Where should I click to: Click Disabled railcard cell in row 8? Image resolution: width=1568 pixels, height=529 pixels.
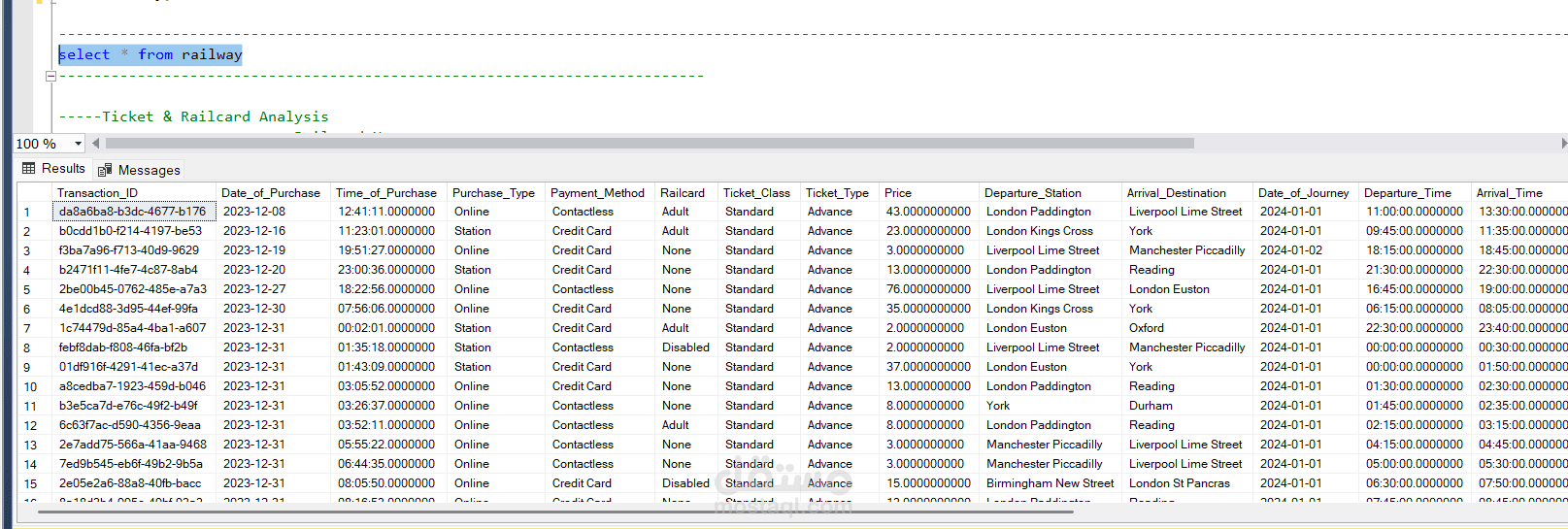[x=685, y=347]
